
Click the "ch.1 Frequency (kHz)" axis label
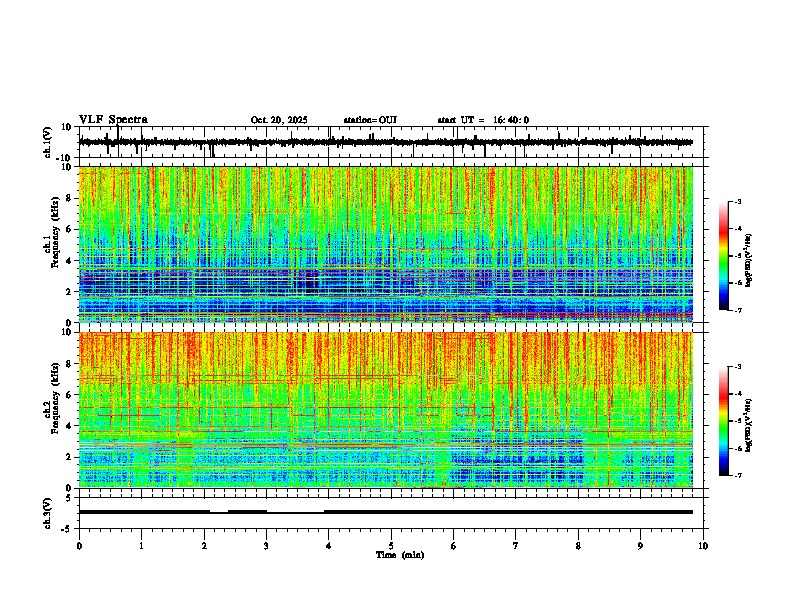(x=51, y=233)
